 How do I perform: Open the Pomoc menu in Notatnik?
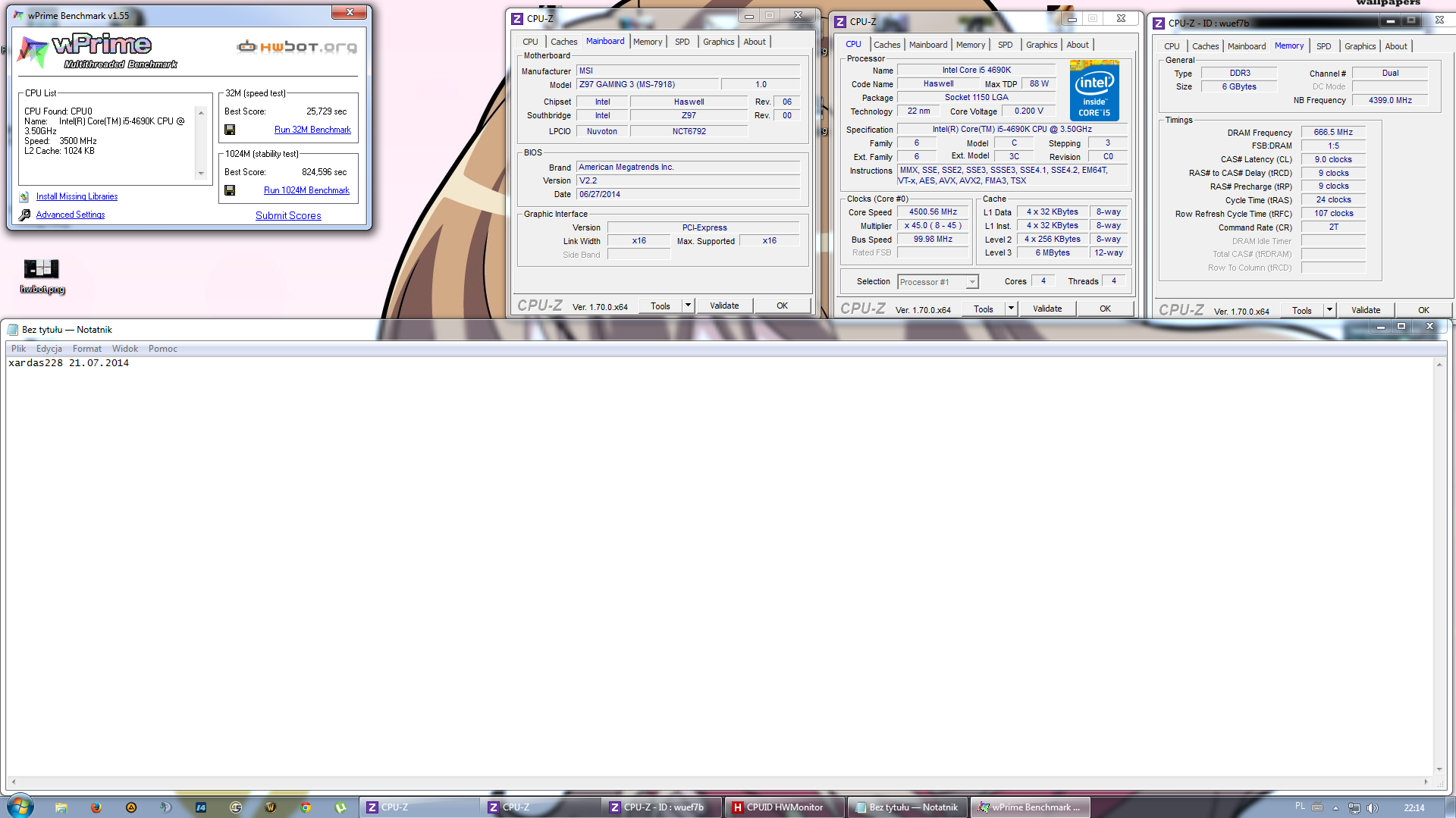click(163, 349)
